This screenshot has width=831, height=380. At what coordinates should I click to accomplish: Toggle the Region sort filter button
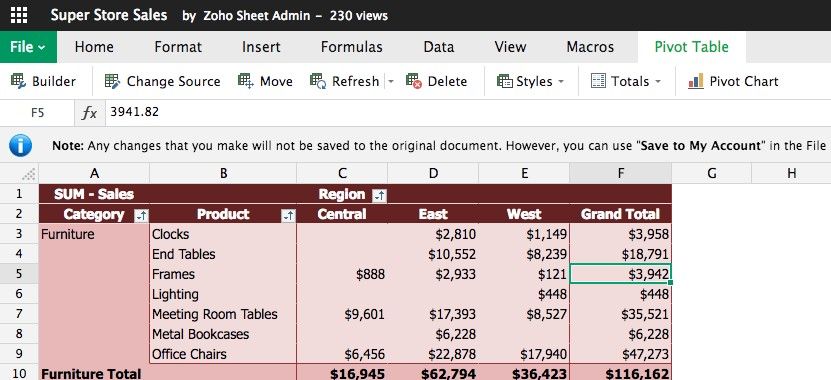pyautogui.click(x=379, y=196)
